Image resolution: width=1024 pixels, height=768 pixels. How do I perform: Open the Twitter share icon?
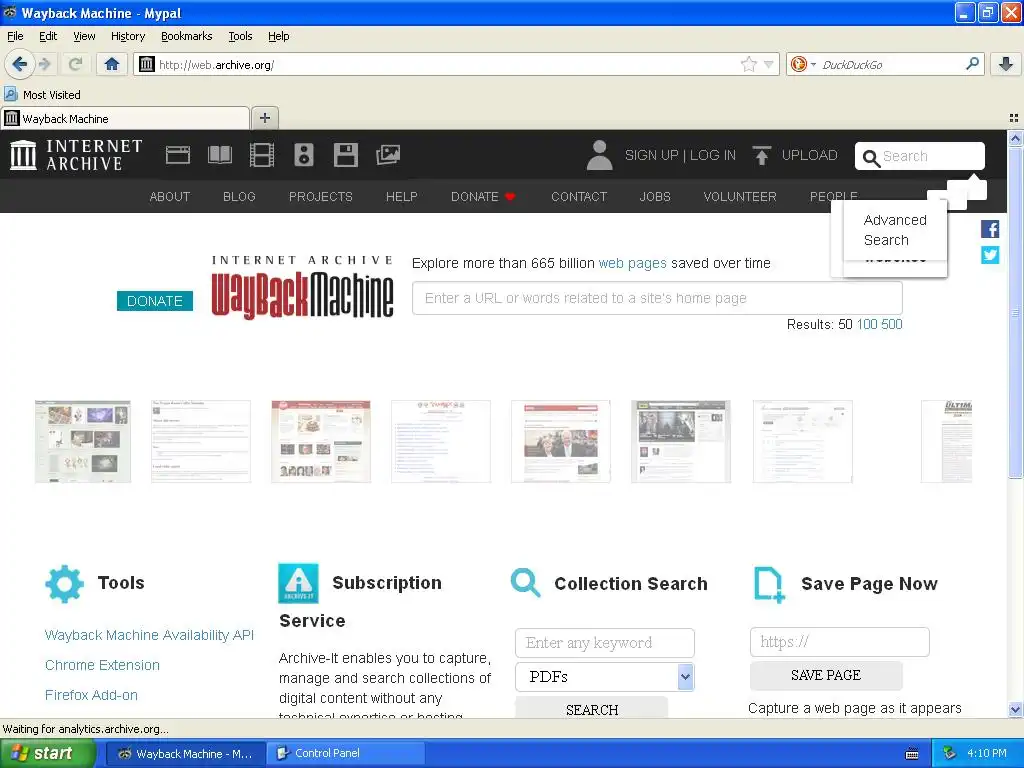(x=990, y=255)
